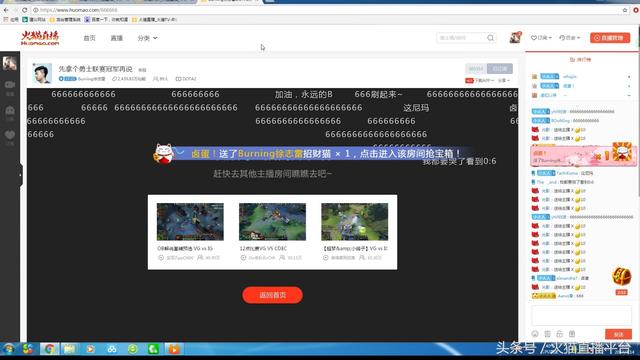Screen dimensions: 640x360
Task: Open the apps shortcut in the bookmarks bar
Action: coord(11,19)
